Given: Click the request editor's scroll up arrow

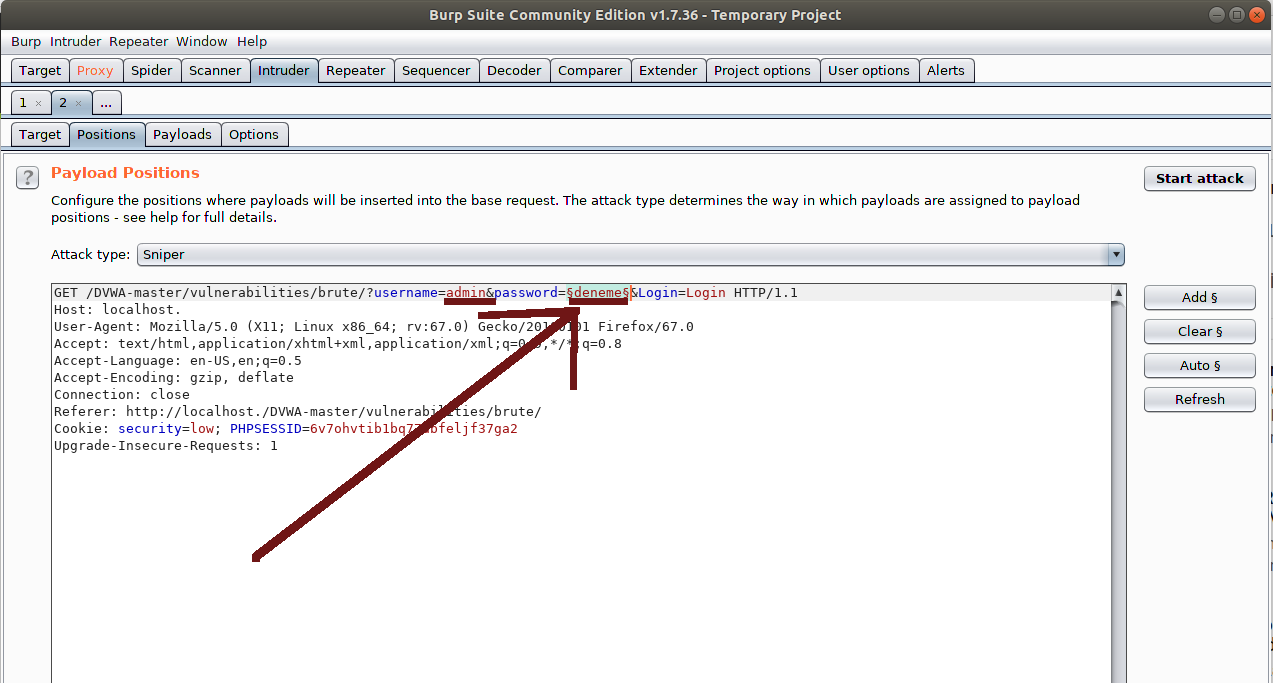Looking at the screenshot, I should pyautogui.click(x=1118, y=292).
